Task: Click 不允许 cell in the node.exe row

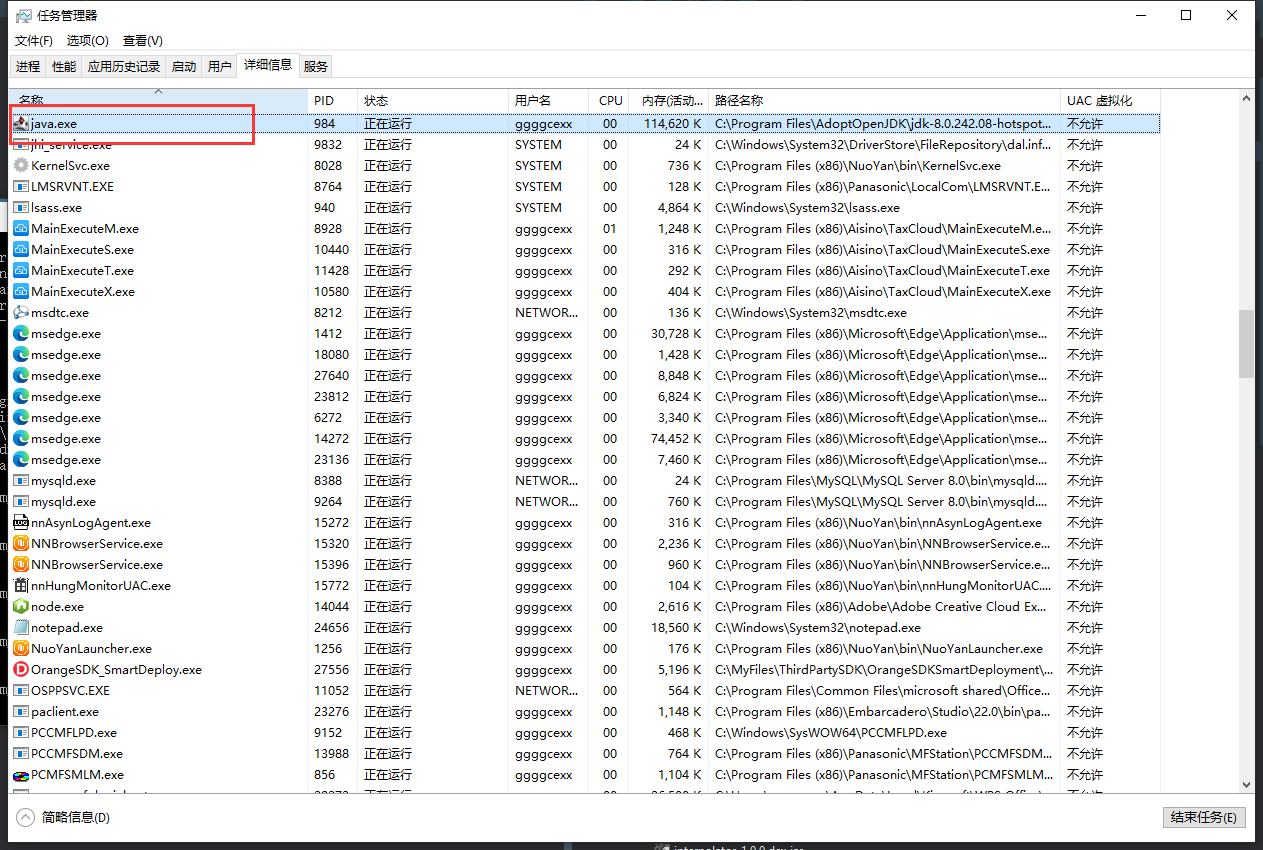Action: tap(1085, 607)
